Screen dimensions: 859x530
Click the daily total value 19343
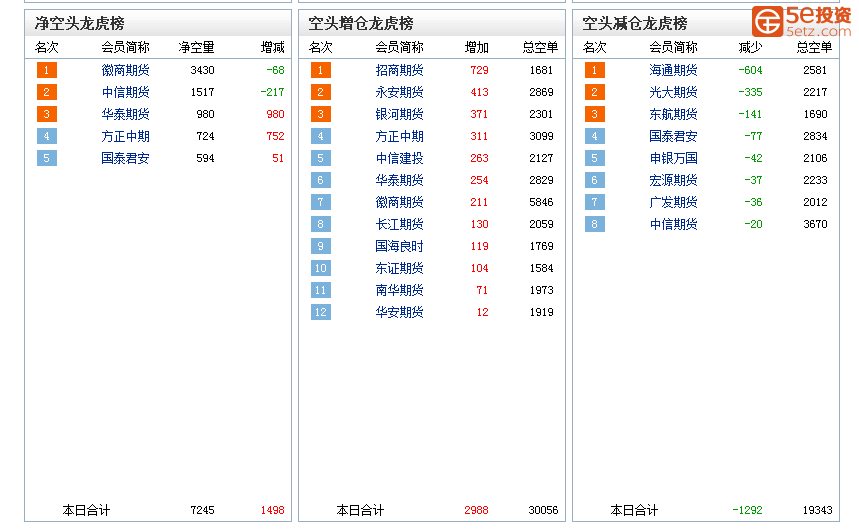[817, 510]
